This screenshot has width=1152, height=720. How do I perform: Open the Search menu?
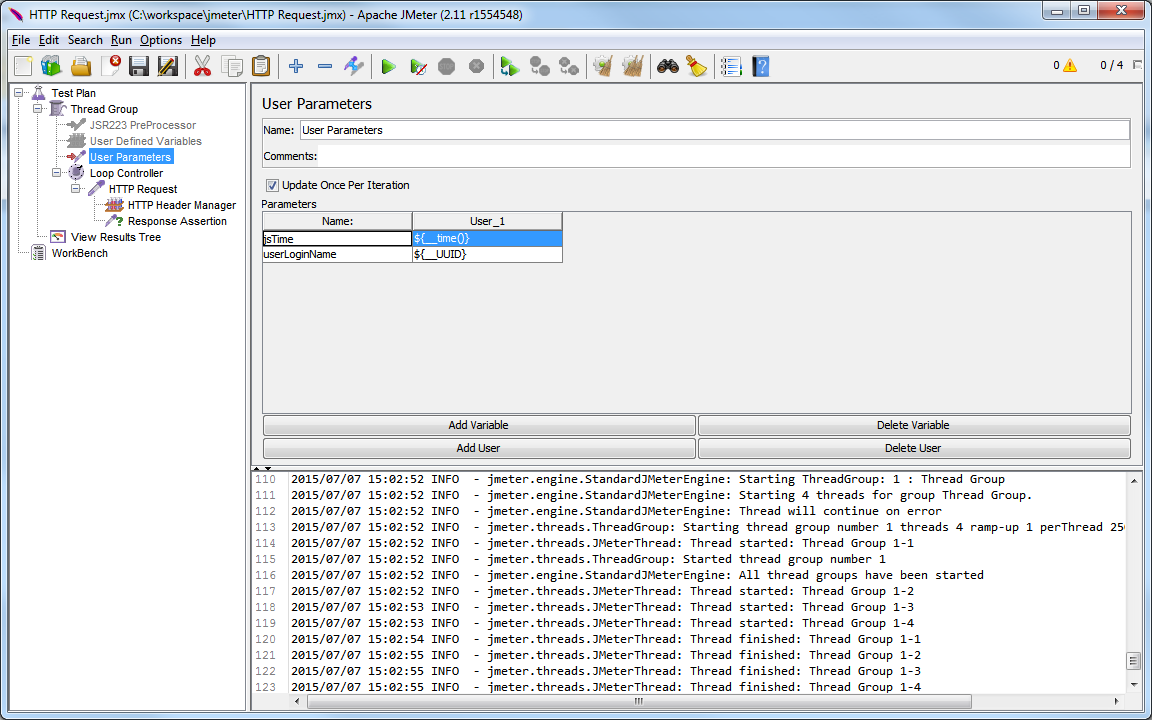coord(85,40)
